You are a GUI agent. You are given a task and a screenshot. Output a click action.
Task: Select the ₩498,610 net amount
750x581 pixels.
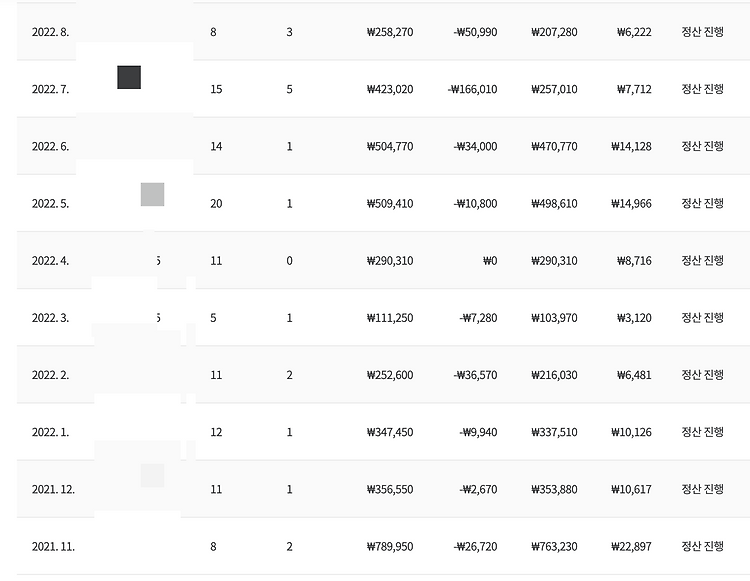click(554, 204)
